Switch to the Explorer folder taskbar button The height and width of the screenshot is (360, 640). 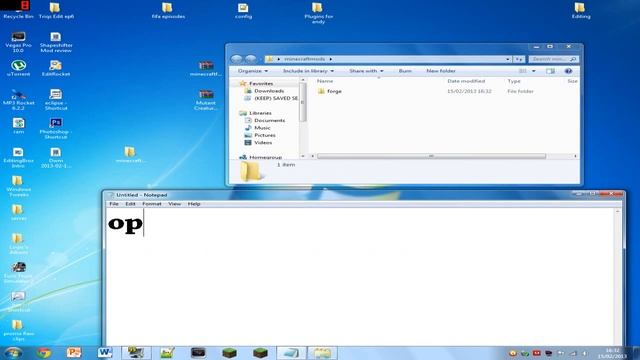[x=322, y=353]
